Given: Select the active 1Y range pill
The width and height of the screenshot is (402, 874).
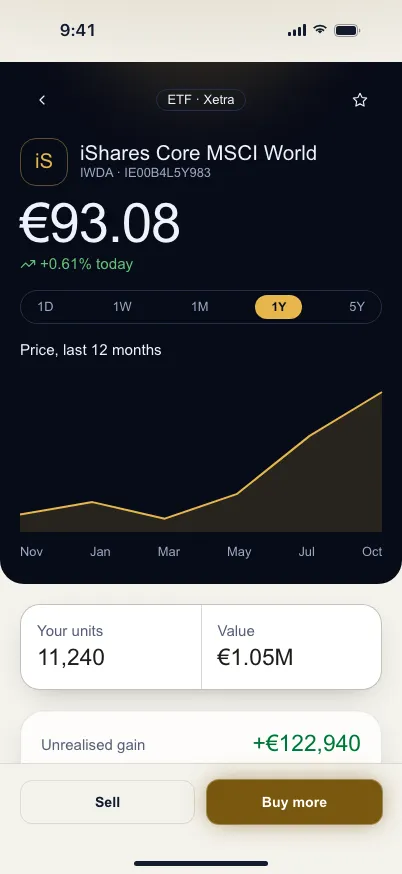Looking at the screenshot, I should pyautogui.click(x=278, y=307).
